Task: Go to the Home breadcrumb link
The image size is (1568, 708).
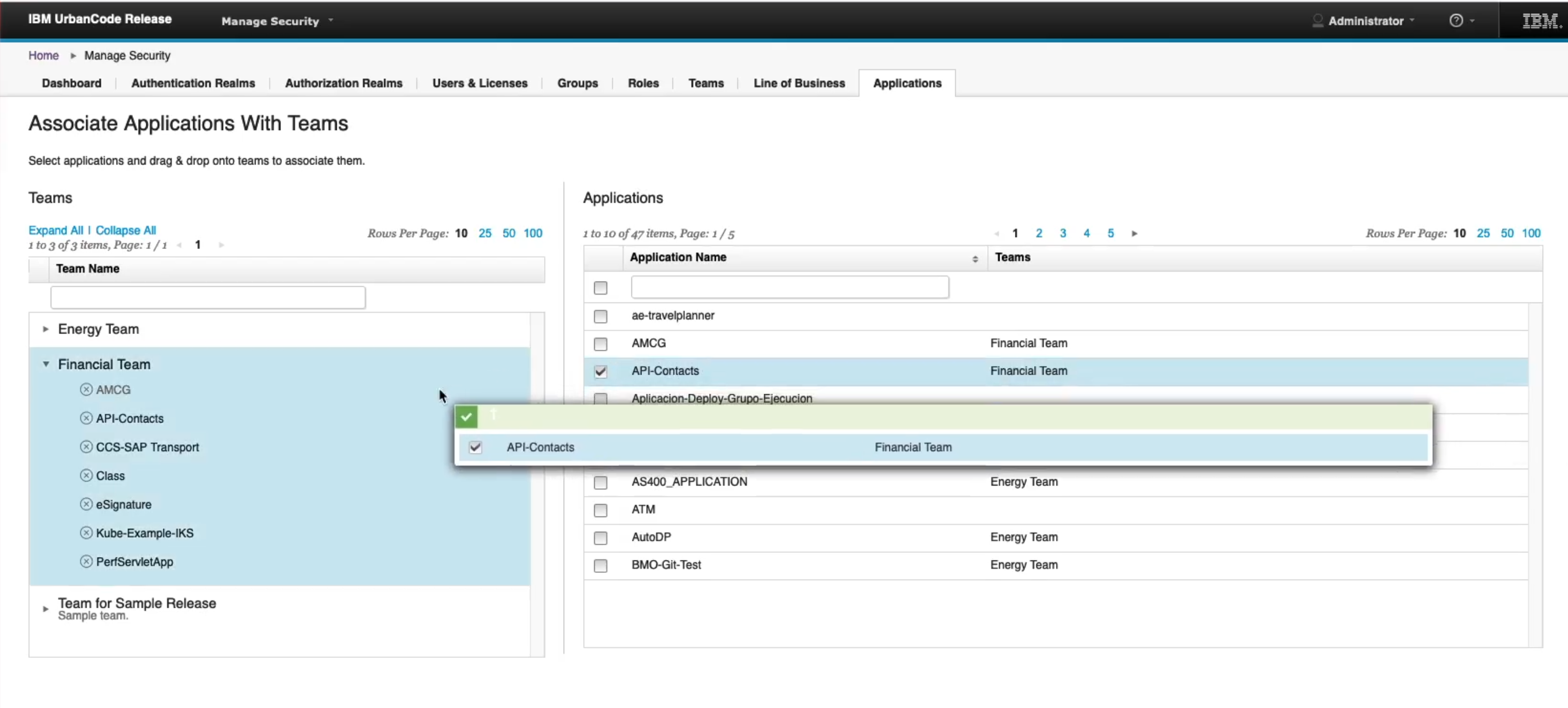Action: click(43, 55)
